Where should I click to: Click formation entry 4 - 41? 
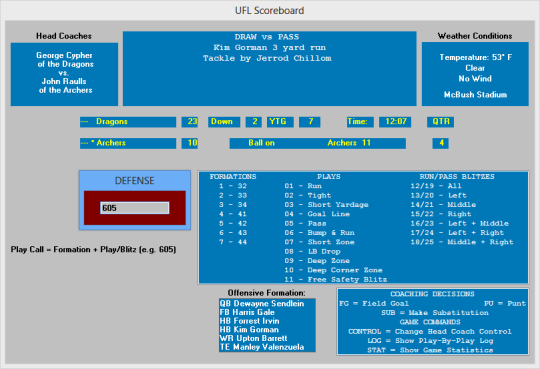tap(233, 214)
